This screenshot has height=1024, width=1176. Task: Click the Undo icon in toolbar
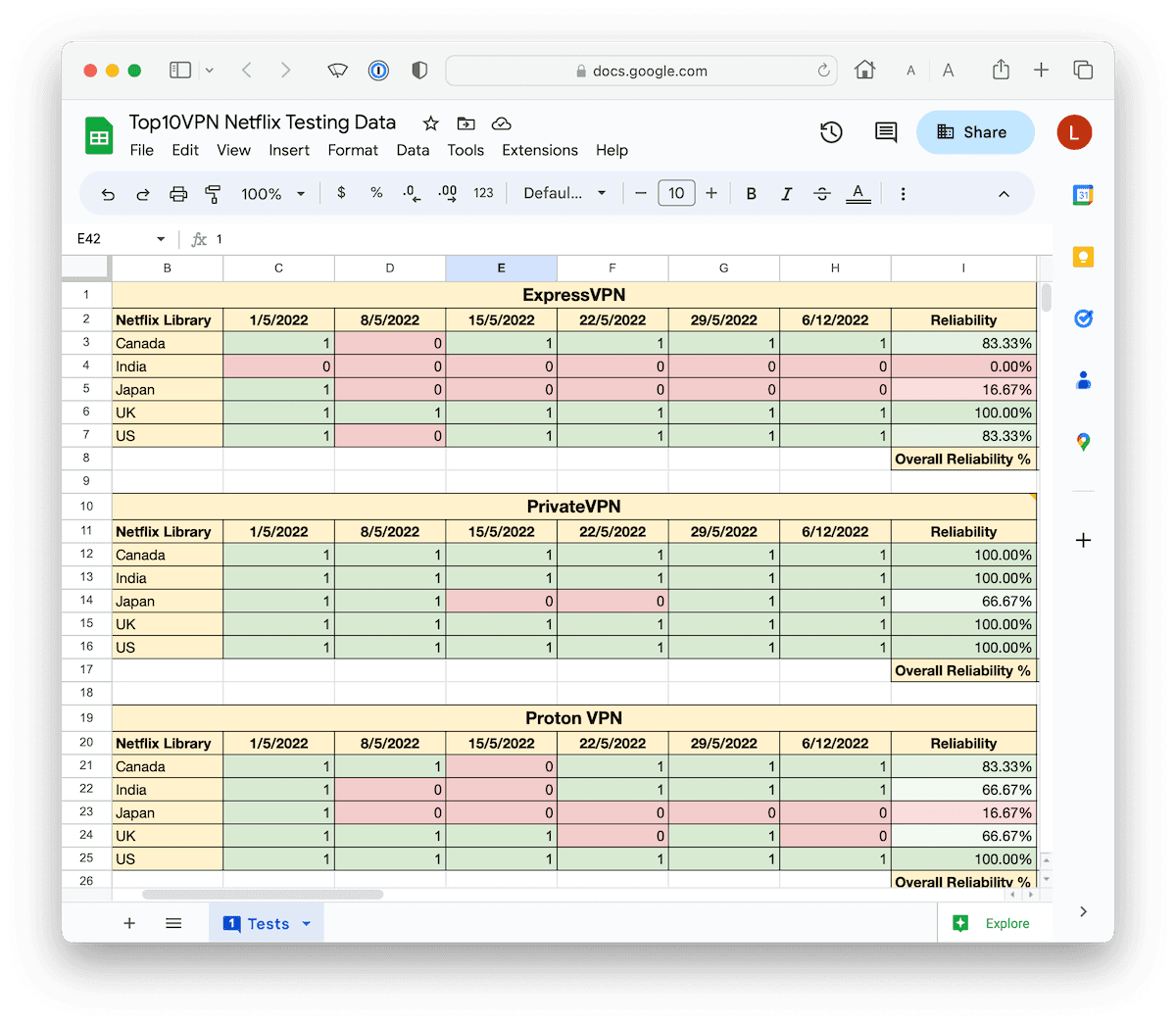(x=108, y=194)
